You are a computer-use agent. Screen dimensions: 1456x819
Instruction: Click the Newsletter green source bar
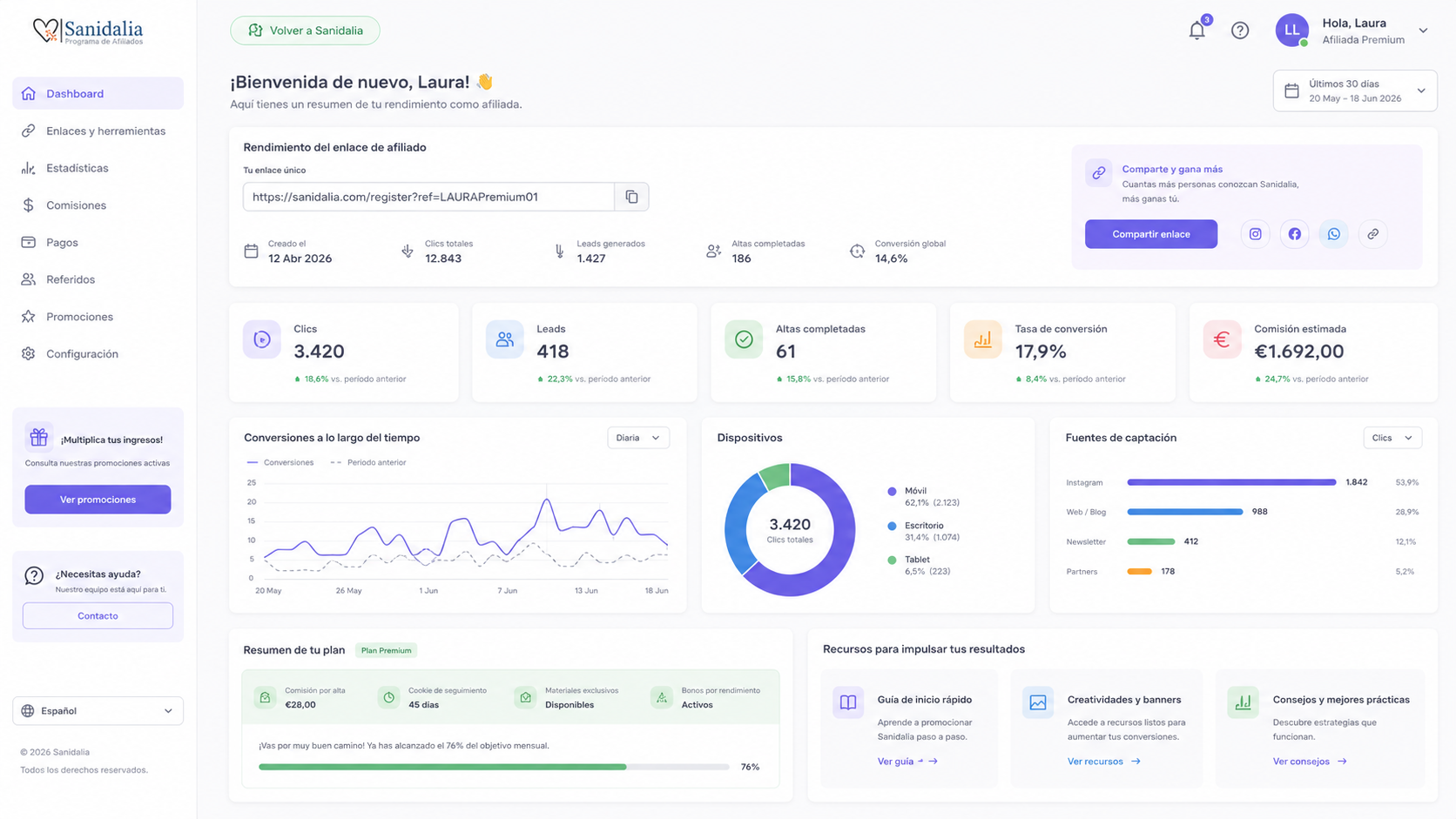(x=1150, y=541)
